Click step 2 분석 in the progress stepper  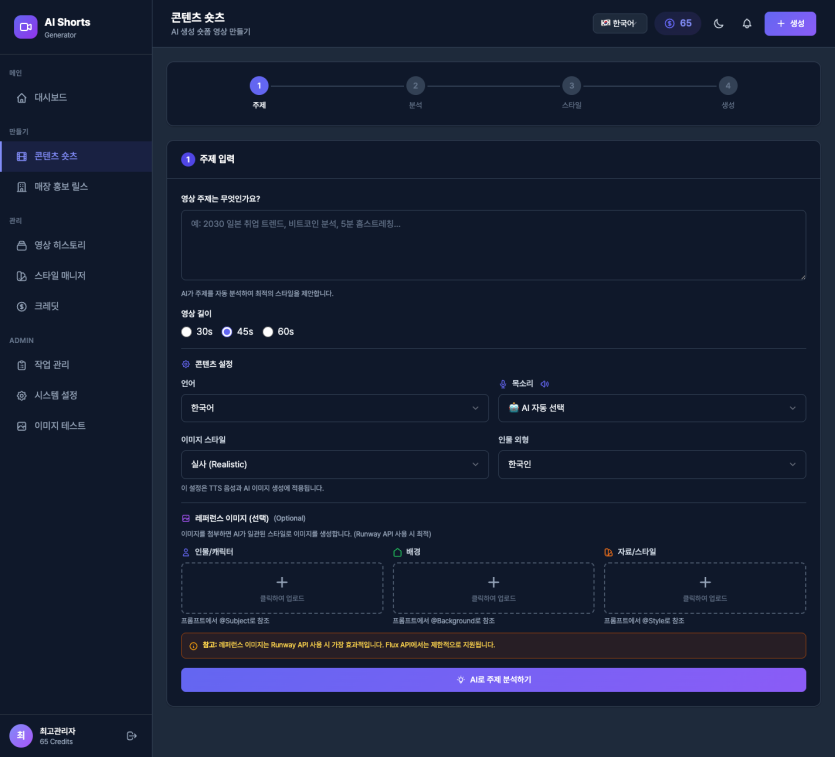415,86
